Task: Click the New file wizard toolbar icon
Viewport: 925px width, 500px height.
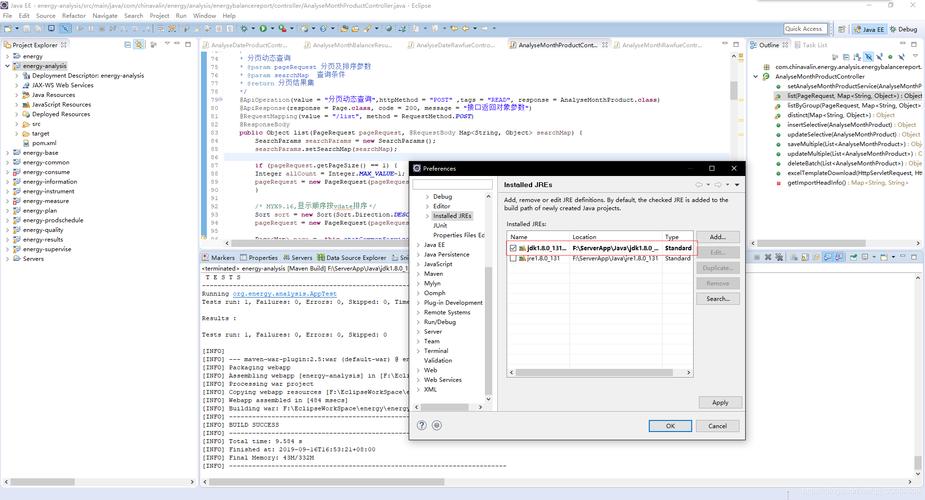Action: (x=8, y=28)
